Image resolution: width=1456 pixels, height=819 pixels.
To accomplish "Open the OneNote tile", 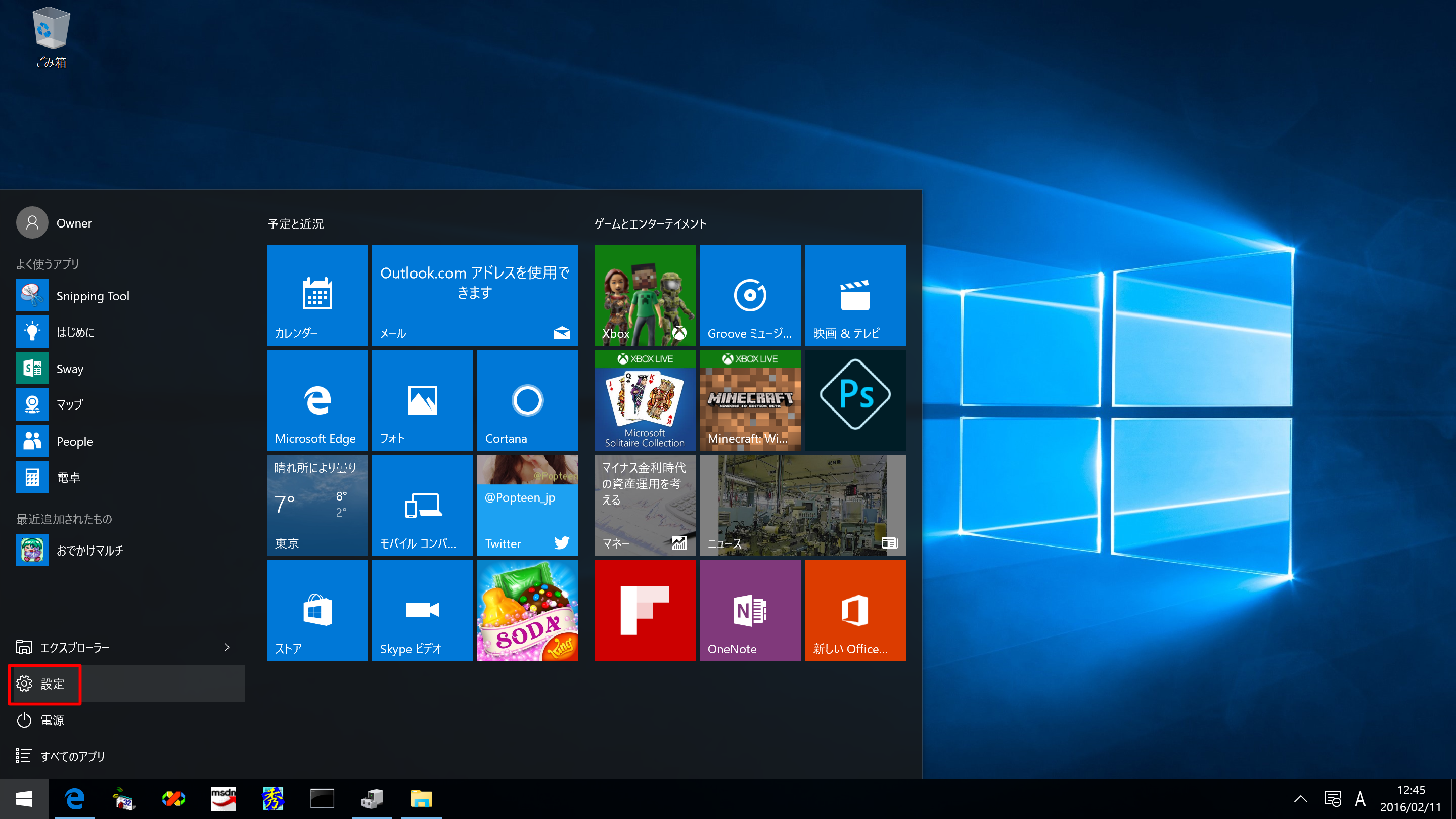I will tap(749, 610).
